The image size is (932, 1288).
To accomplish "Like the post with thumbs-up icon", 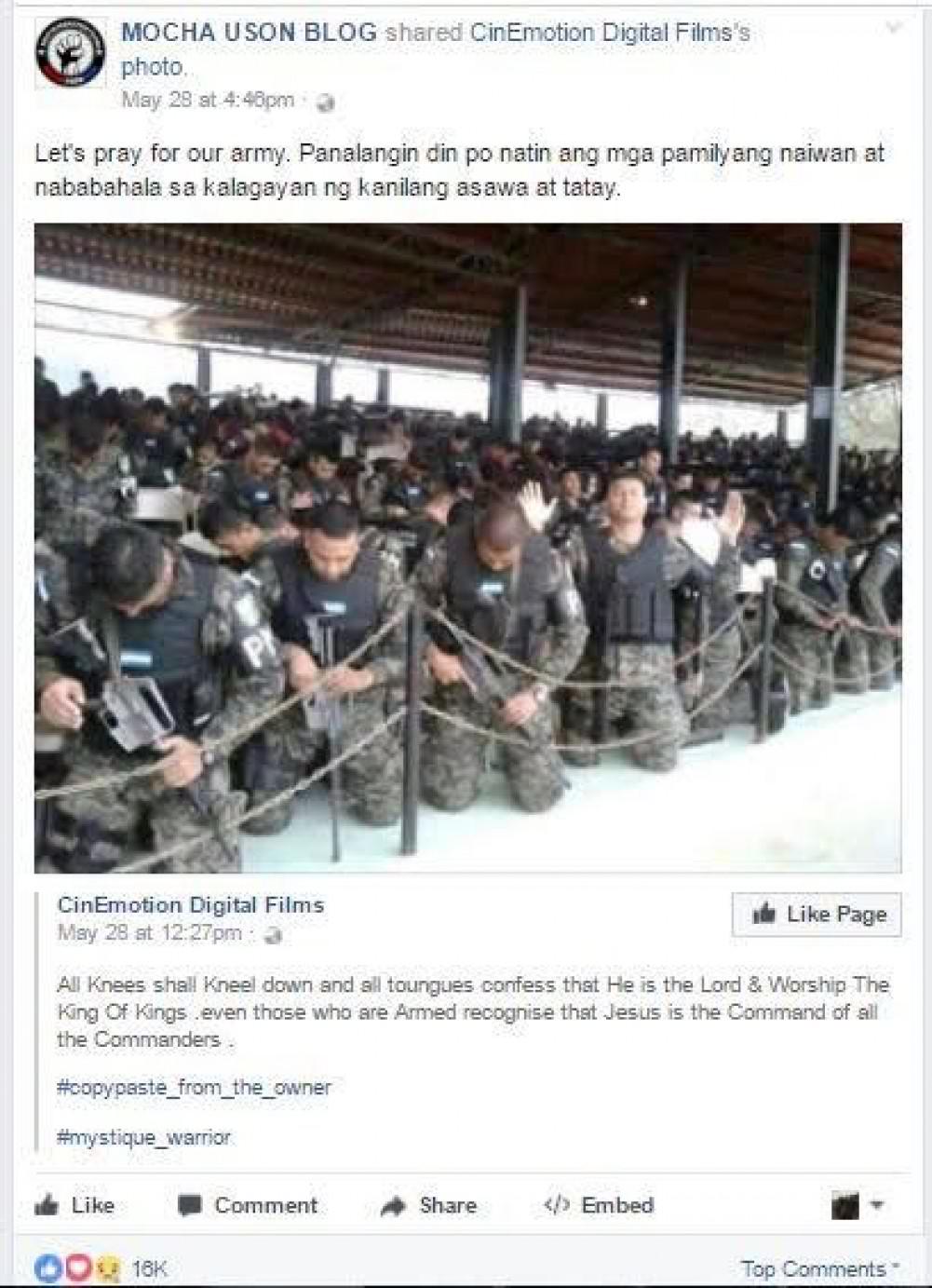I will 74,1205.
